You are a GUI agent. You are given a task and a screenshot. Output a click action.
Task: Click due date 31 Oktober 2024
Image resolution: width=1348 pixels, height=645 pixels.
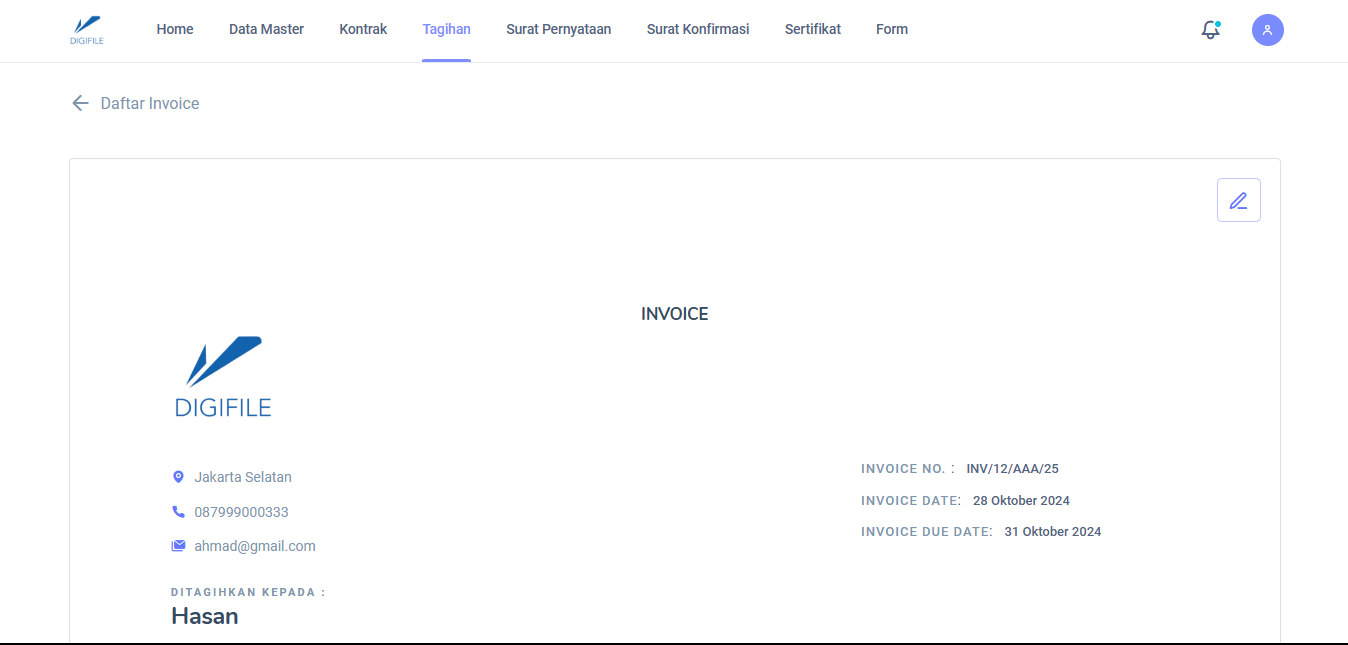[x=1053, y=532]
